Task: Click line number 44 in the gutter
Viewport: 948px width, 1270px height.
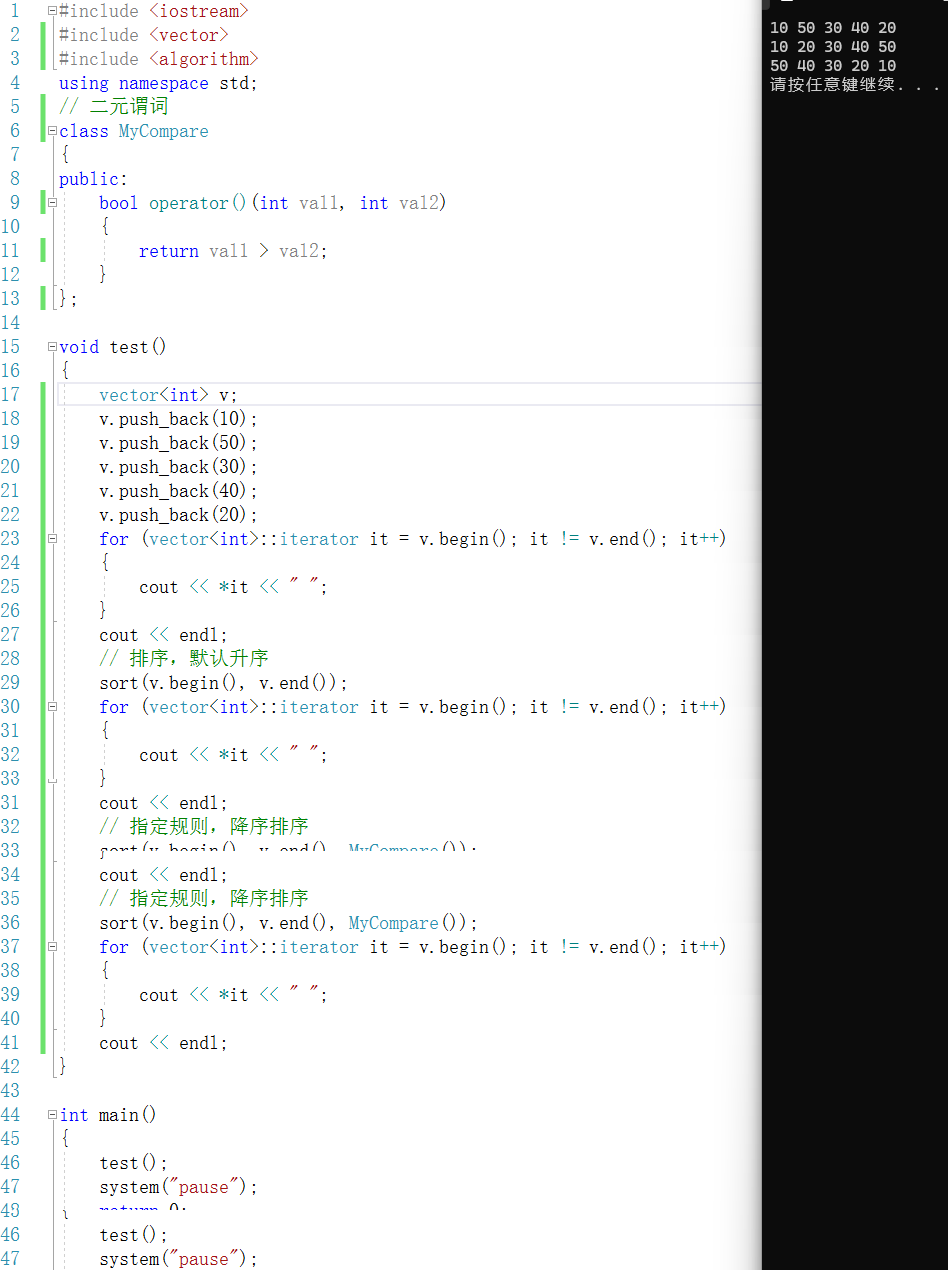Action: [x=11, y=1115]
